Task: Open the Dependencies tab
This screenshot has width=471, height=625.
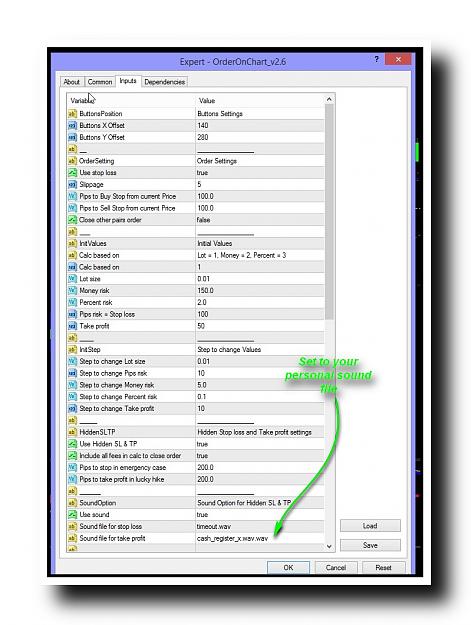Action: (x=165, y=82)
